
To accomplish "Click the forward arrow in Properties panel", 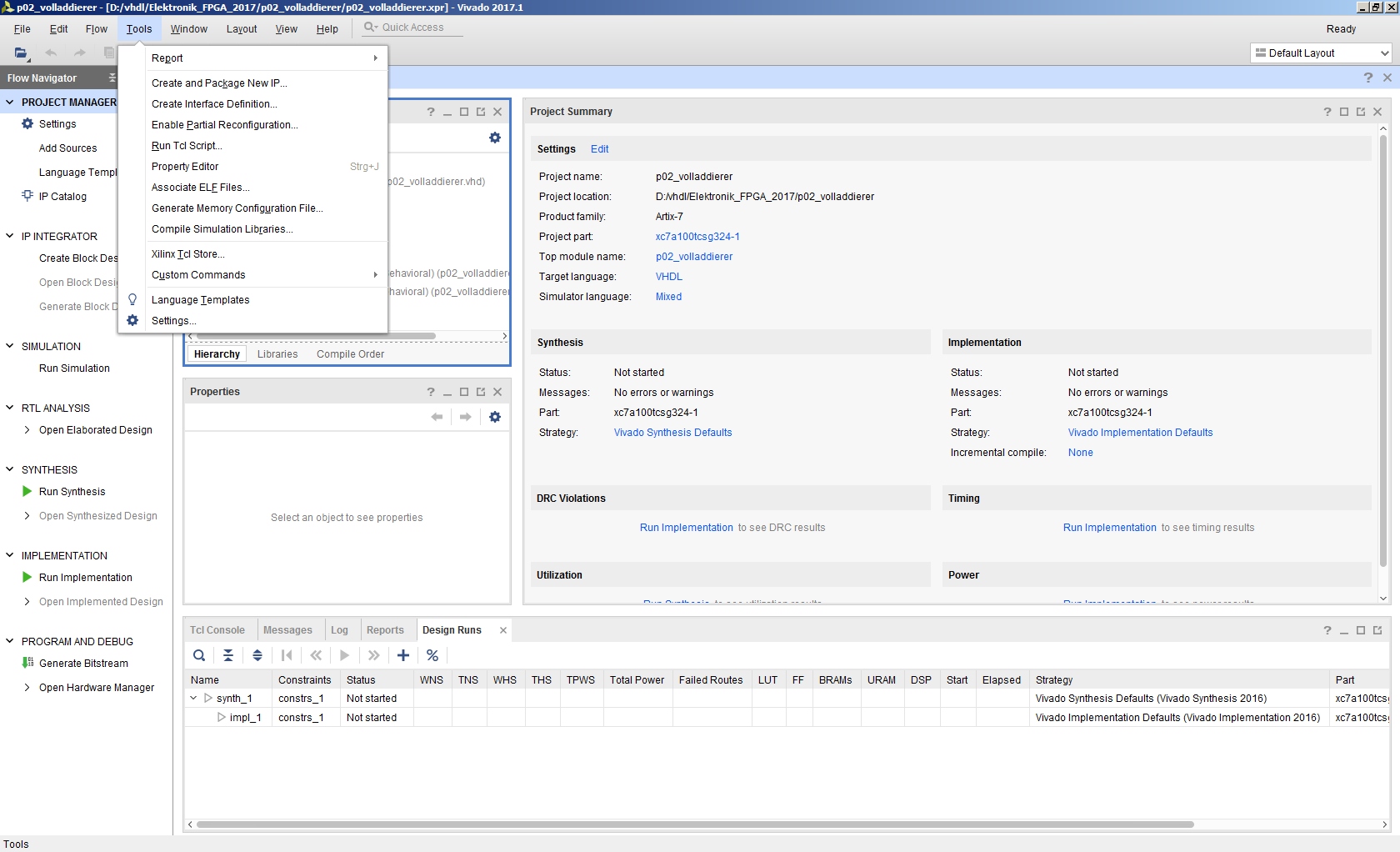I will (x=466, y=417).
